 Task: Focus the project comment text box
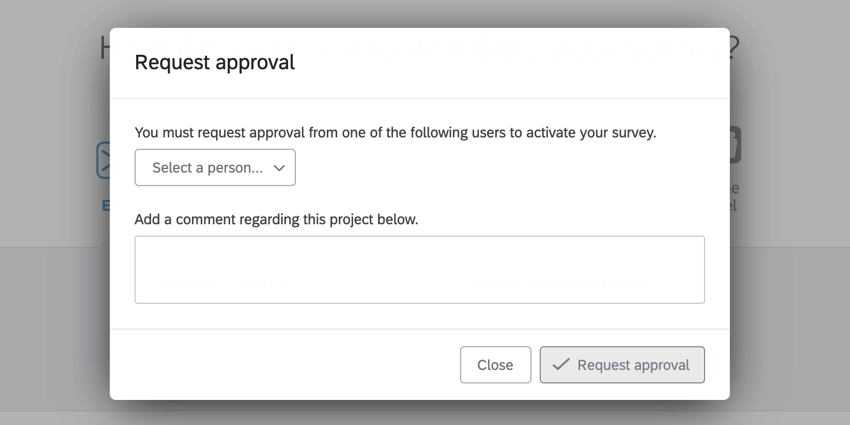pos(420,269)
